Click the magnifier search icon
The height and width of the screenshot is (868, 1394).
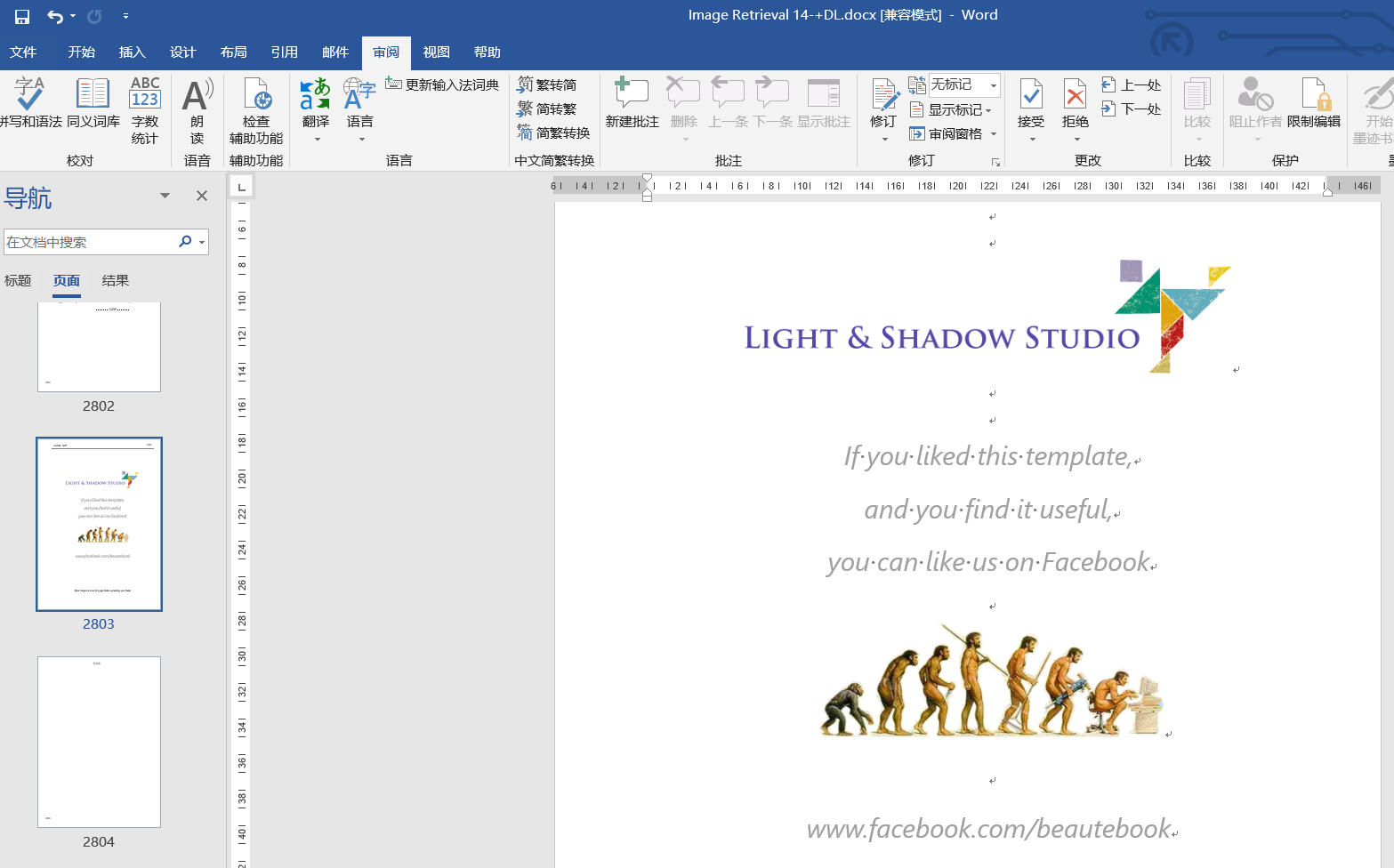[x=185, y=242]
